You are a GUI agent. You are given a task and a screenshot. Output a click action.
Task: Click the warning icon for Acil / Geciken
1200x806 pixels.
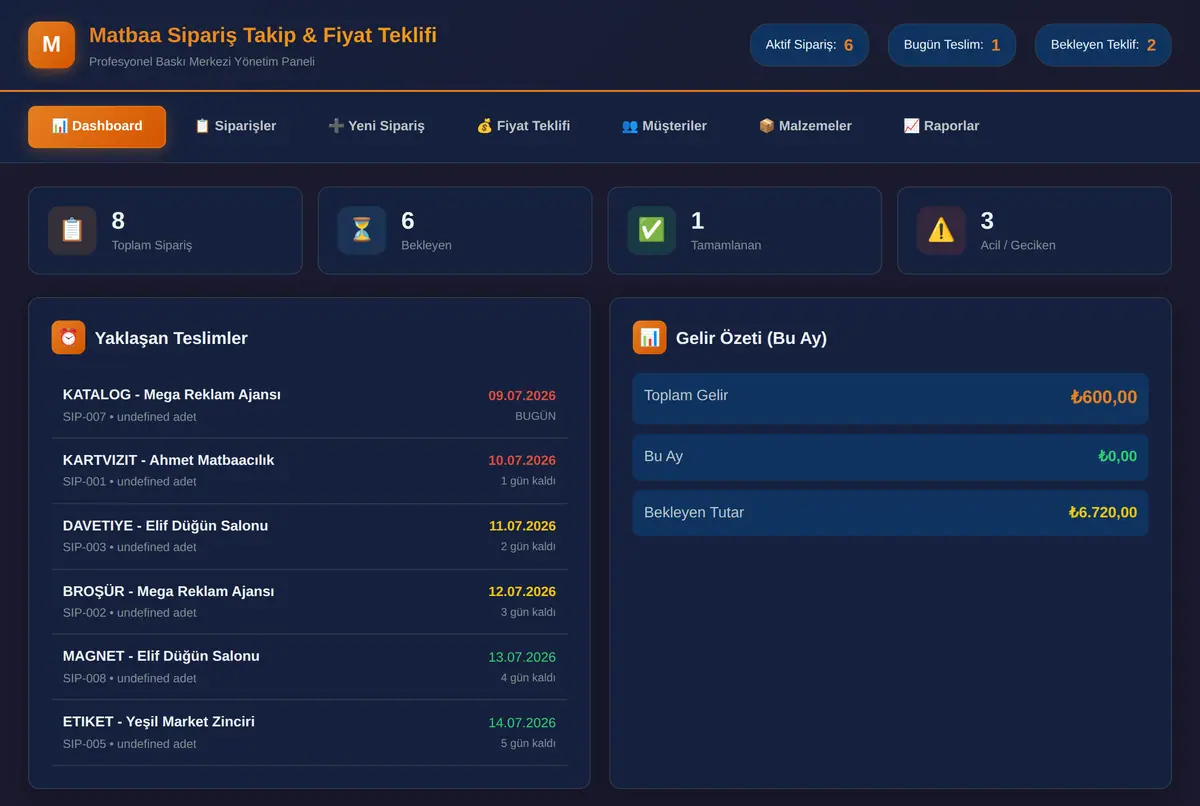pos(941,230)
